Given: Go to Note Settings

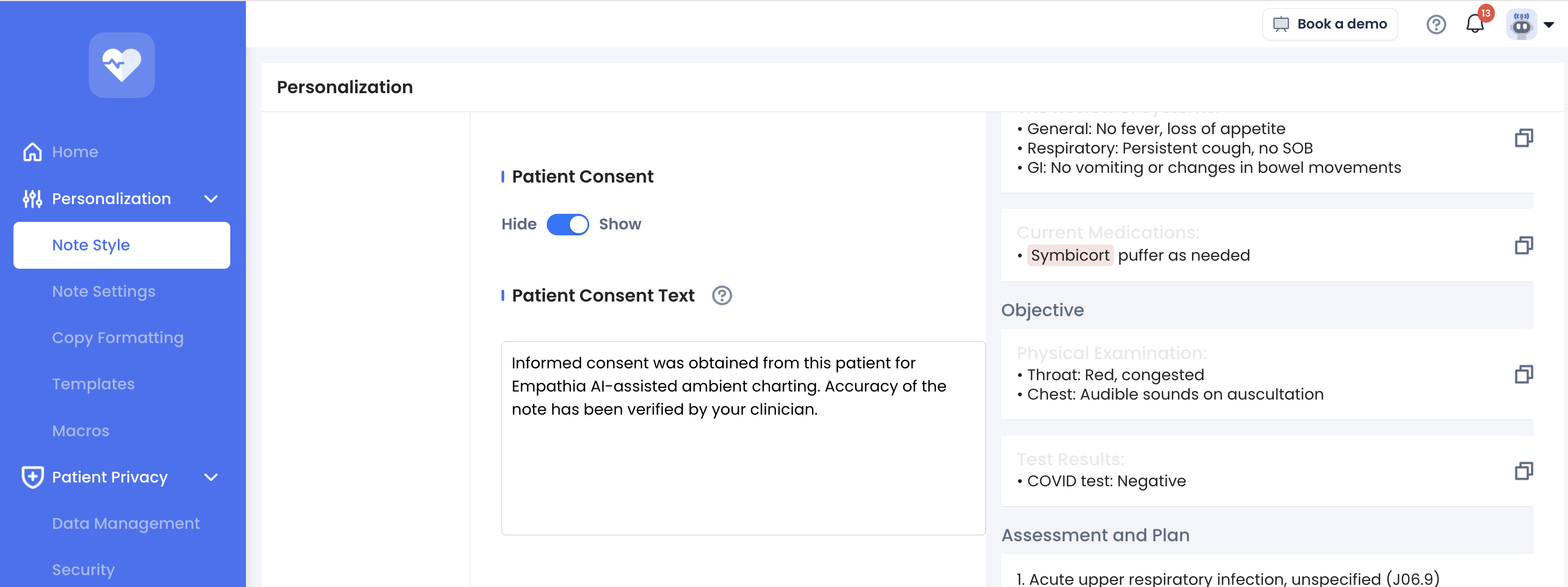Looking at the screenshot, I should click(103, 292).
